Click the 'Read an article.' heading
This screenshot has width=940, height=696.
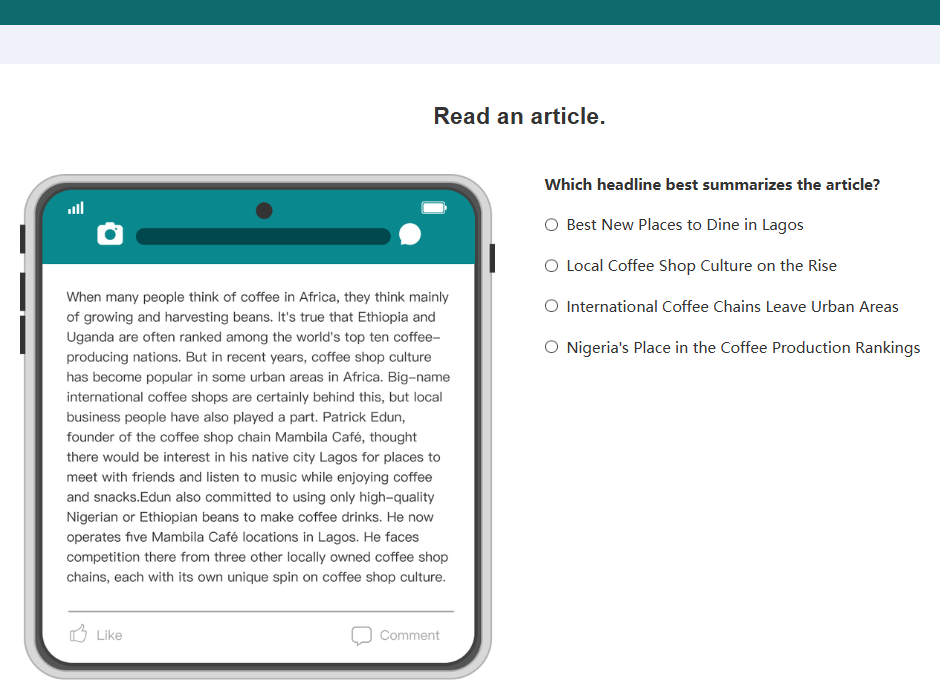point(519,116)
